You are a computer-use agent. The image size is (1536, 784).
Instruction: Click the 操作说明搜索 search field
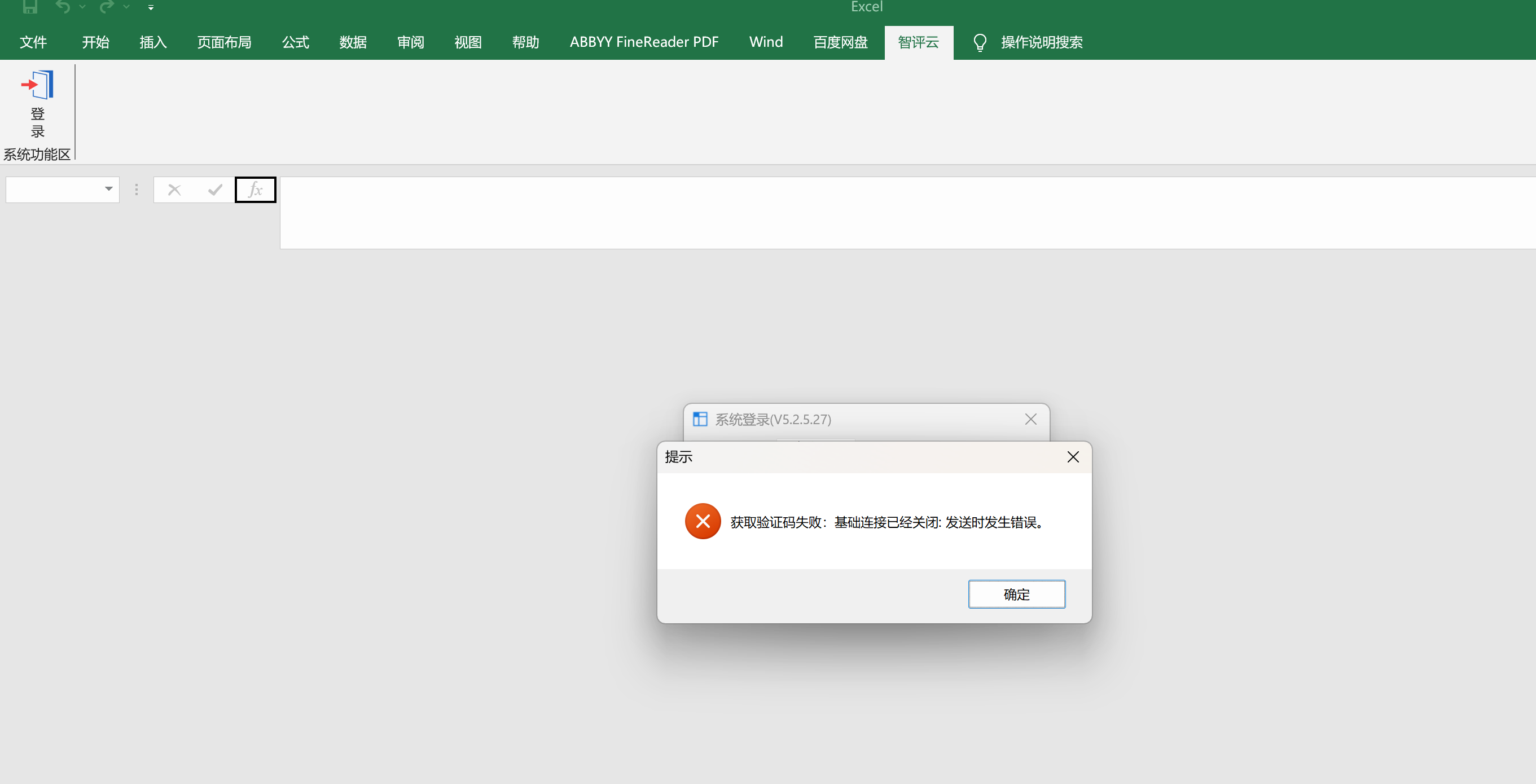[1041, 42]
